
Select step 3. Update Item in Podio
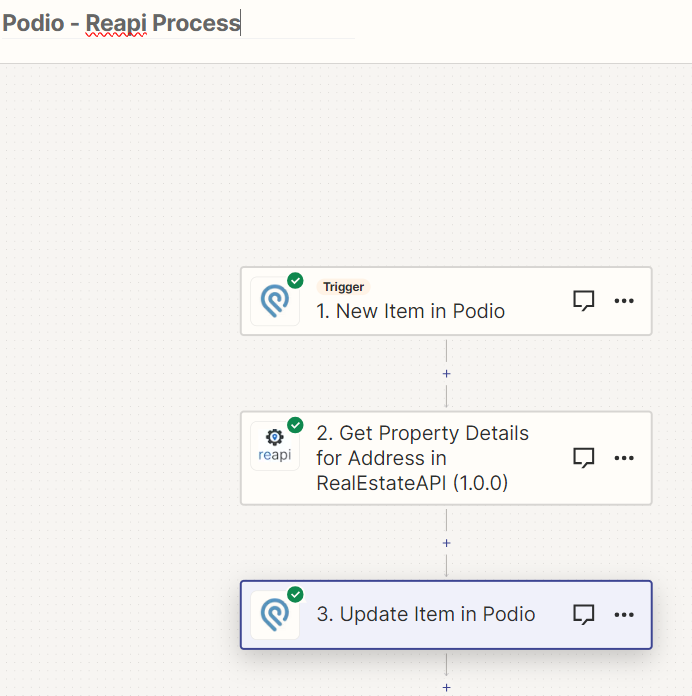(446, 615)
